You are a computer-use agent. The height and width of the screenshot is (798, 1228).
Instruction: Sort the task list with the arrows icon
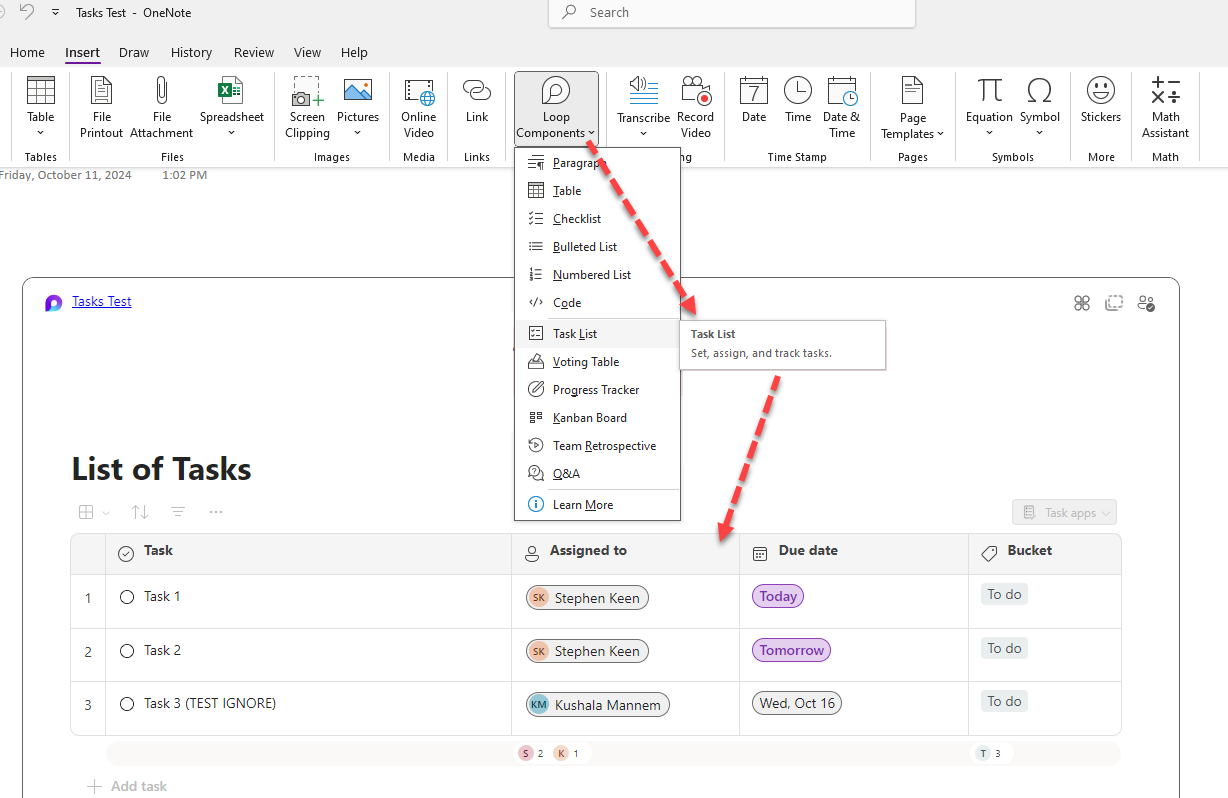(140, 512)
